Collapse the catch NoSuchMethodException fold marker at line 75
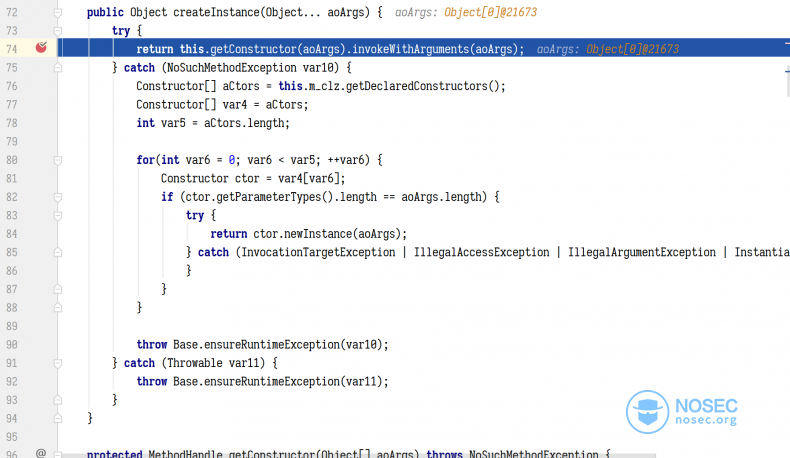790x458 pixels. point(58,68)
